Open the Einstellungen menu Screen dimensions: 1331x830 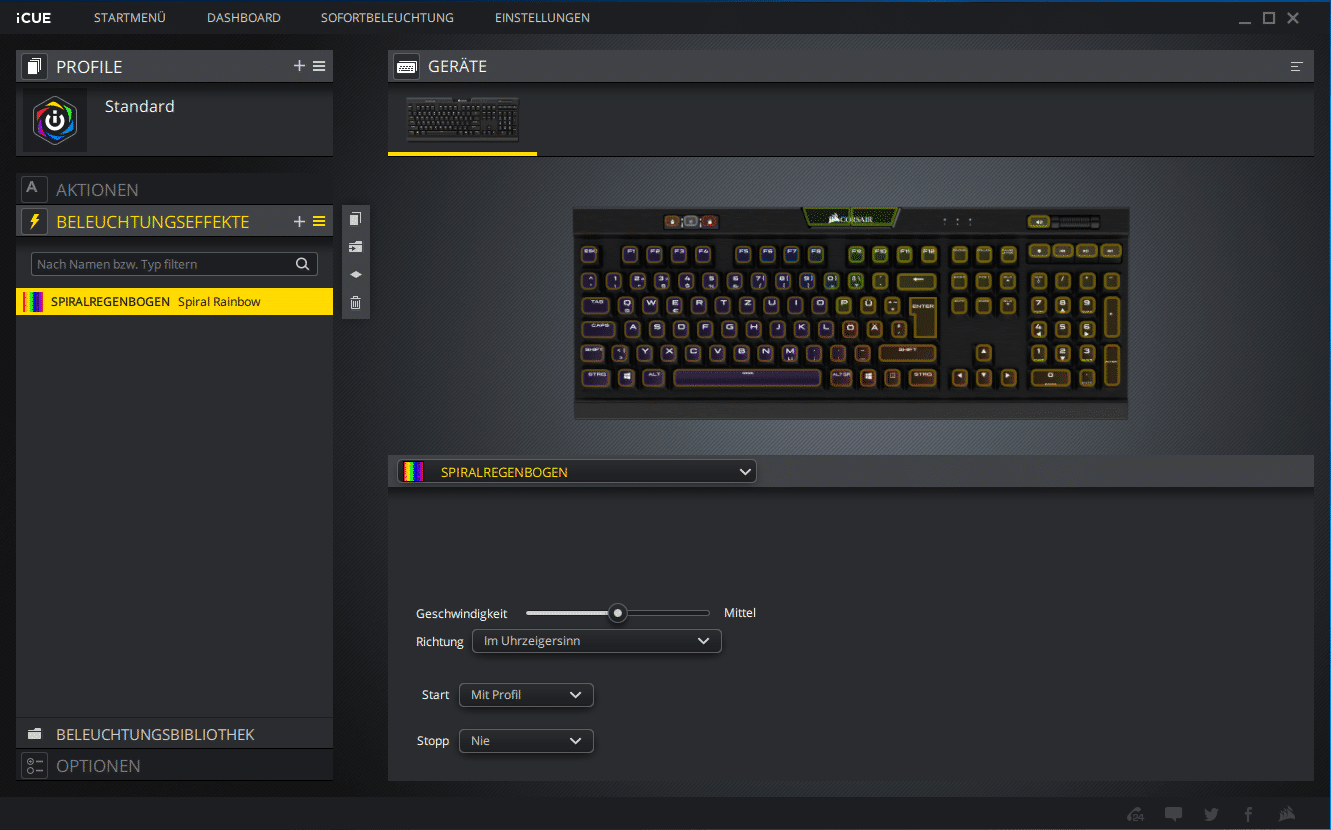tap(542, 18)
